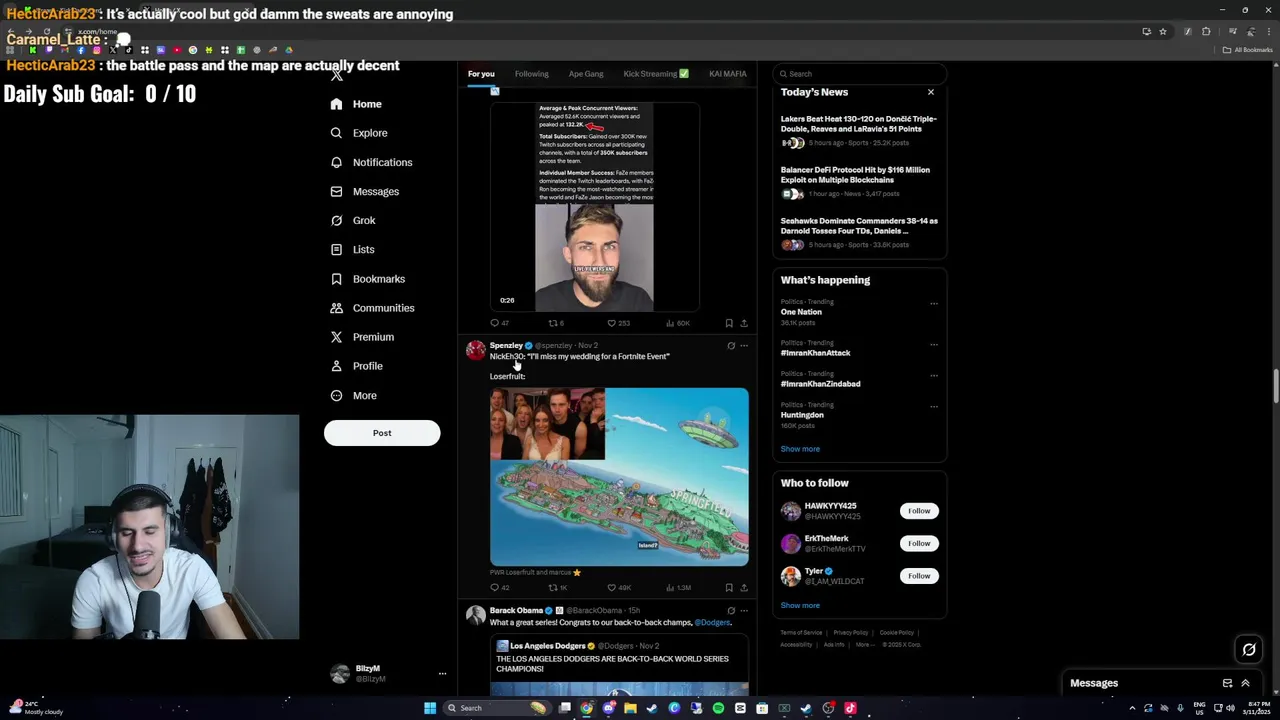Open BilzyM account menu dots

442,674
